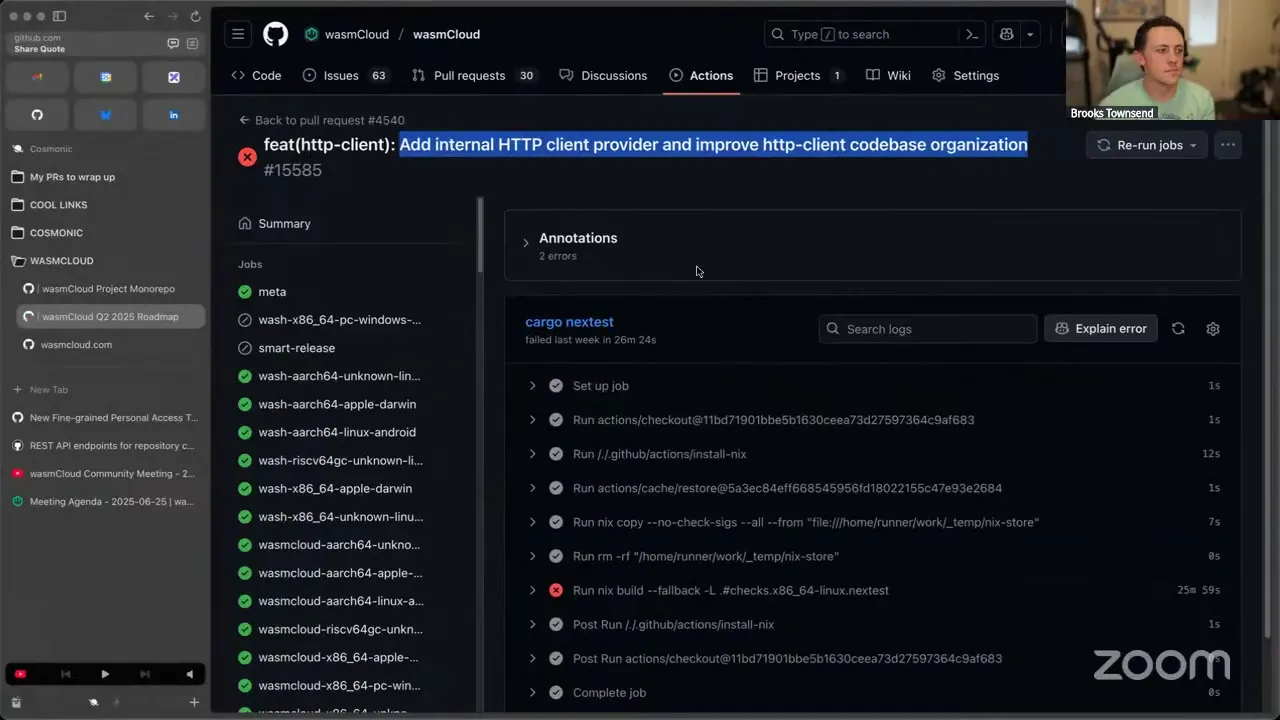
Task: Switch to the Issues tab
Action: tap(345, 75)
